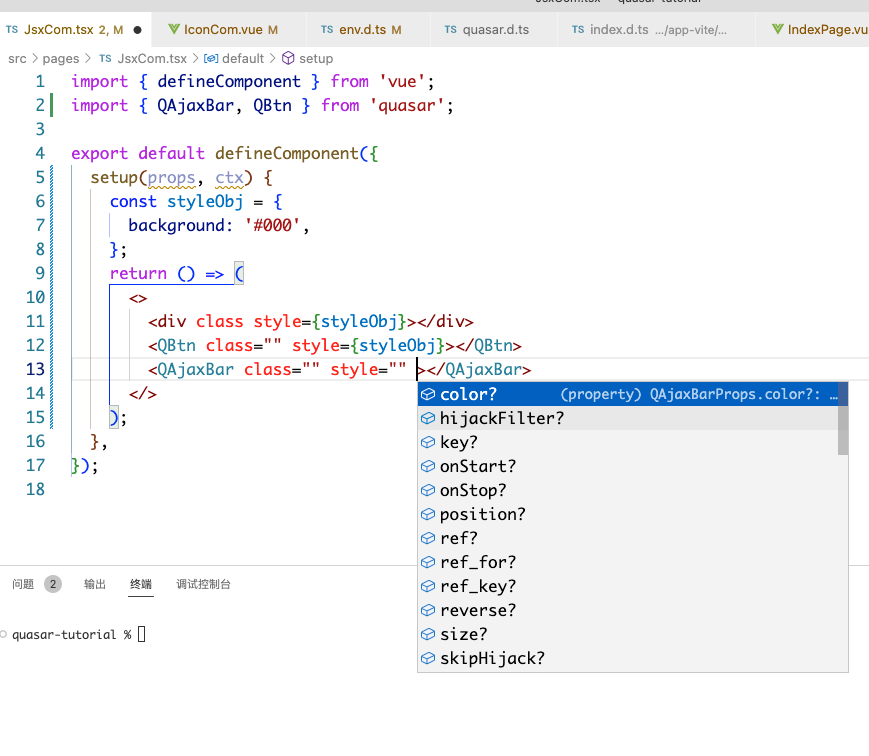The width and height of the screenshot is (869, 756).
Task: Click the property icon next to 'position?'
Action: (x=428, y=514)
